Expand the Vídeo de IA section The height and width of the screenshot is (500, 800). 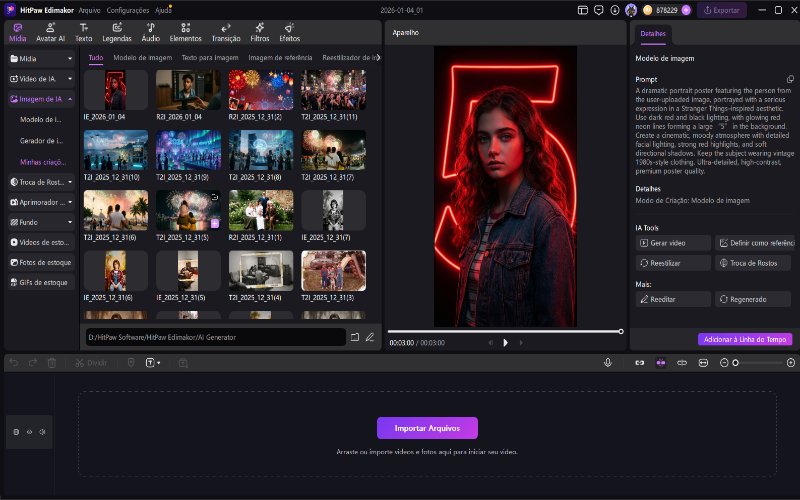click(x=42, y=79)
